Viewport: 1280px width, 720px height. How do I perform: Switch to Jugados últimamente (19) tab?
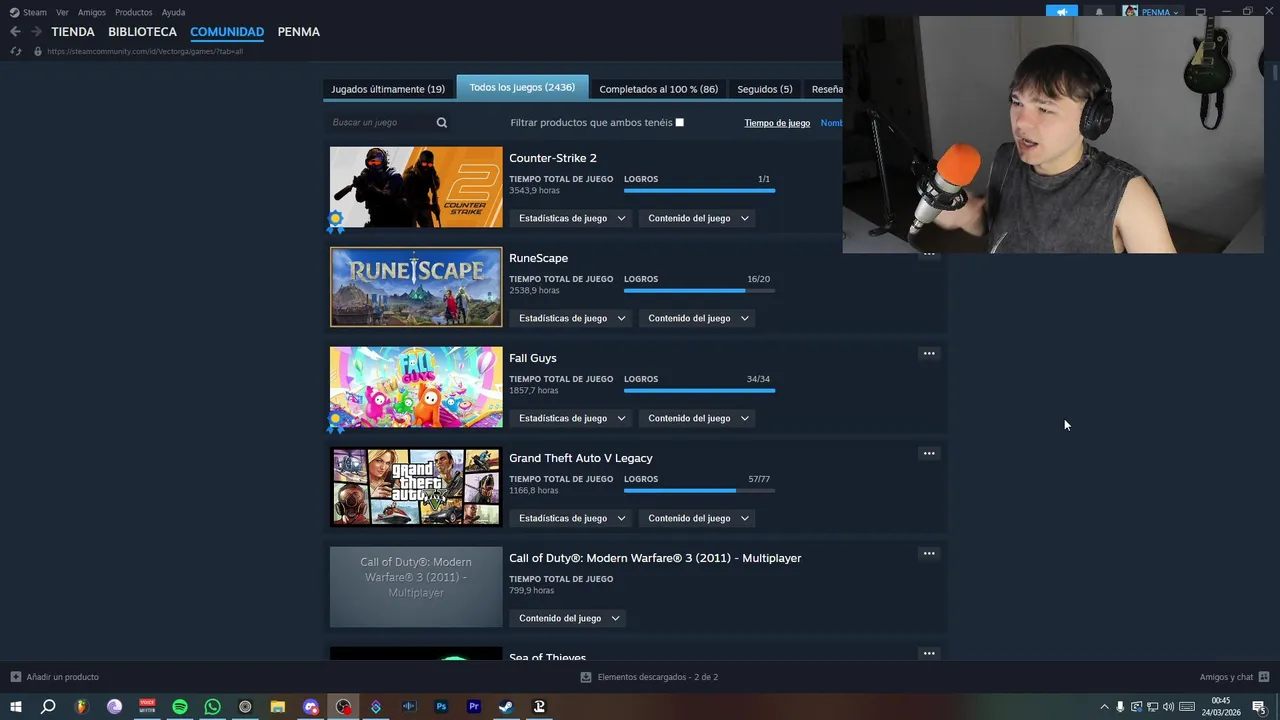click(388, 89)
